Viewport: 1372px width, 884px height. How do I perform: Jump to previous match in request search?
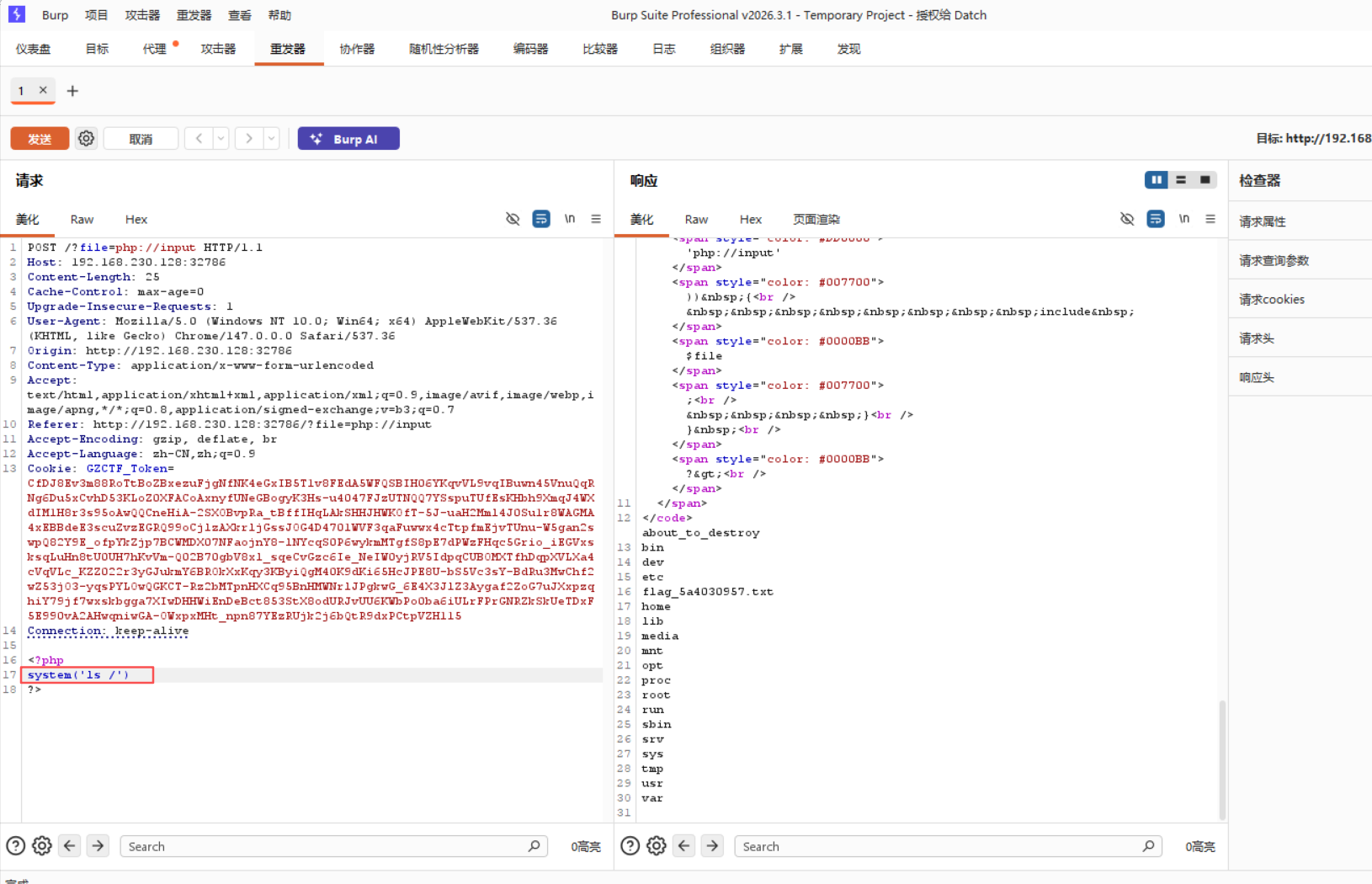click(x=70, y=846)
